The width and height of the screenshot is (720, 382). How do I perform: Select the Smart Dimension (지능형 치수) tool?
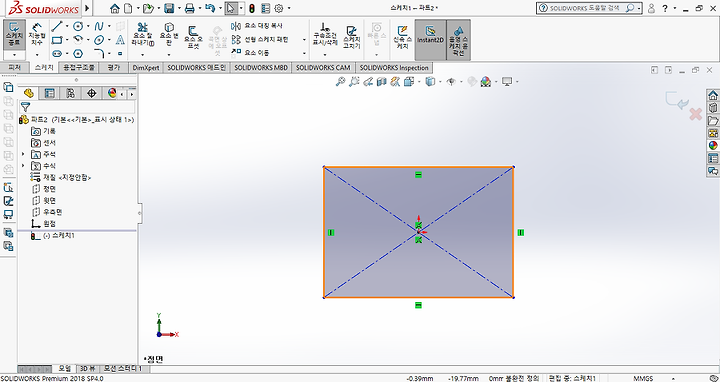coord(37,34)
